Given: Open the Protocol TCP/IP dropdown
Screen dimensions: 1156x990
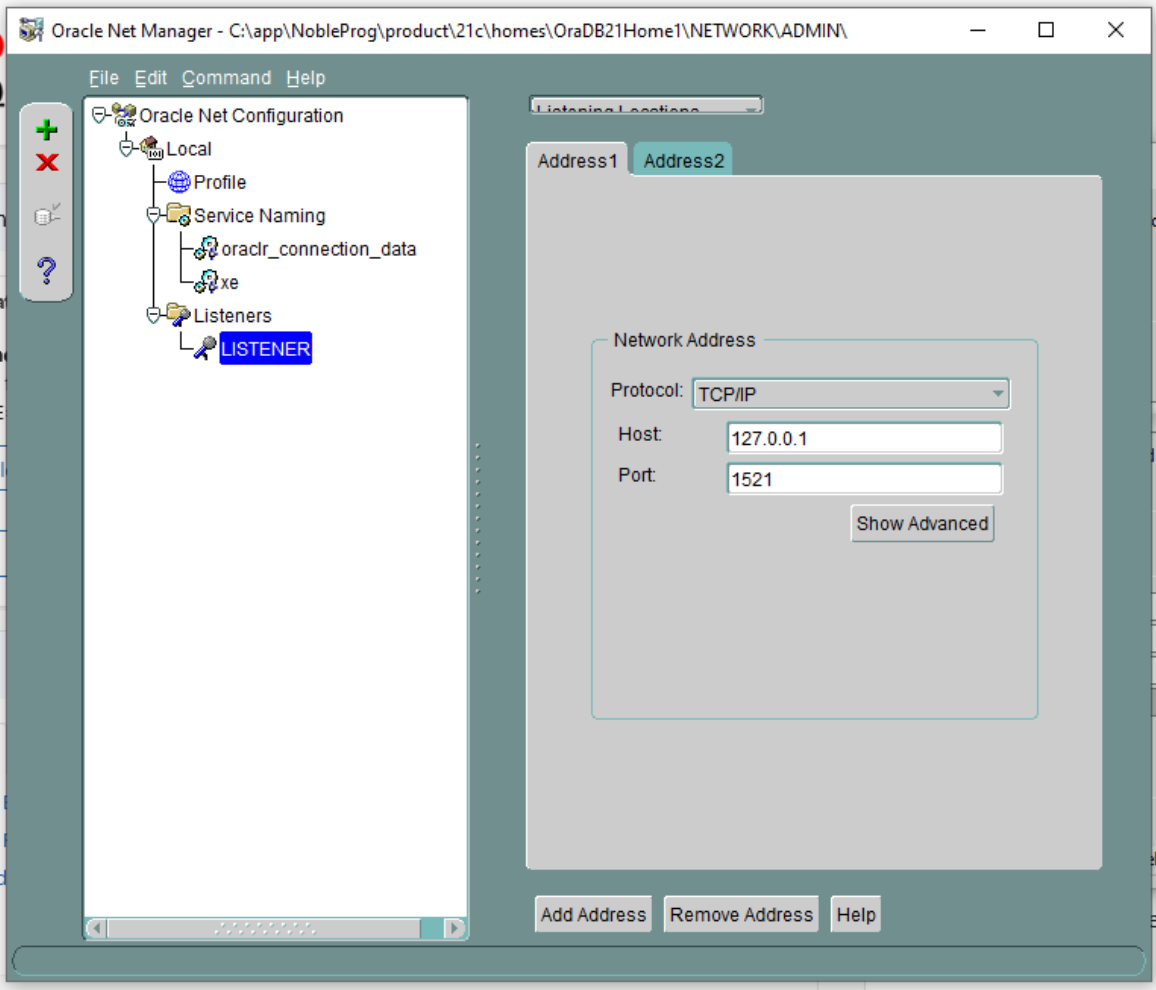Looking at the screenshot, I should [x=851, y=394].
